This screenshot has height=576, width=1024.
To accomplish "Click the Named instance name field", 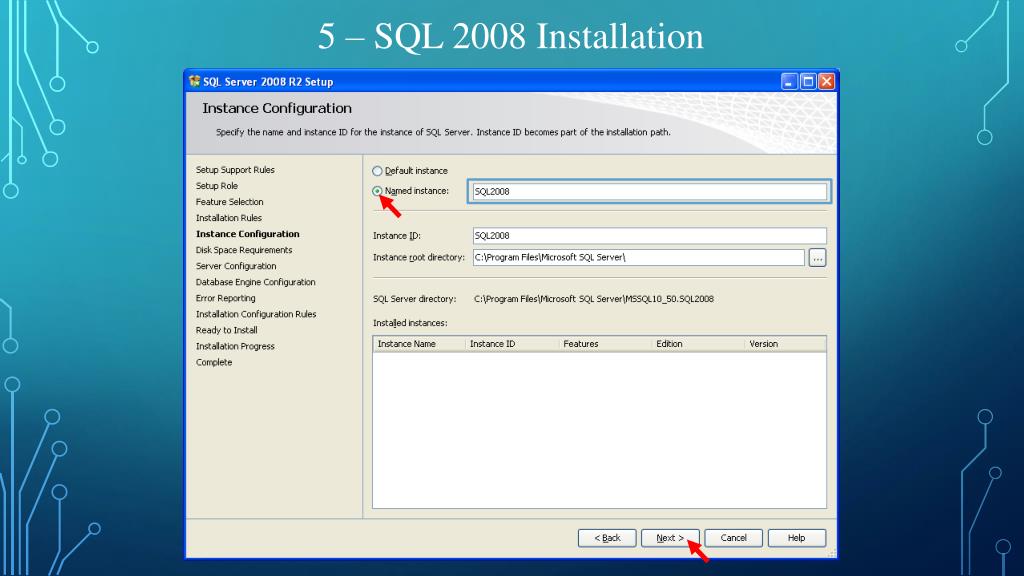I will tap(649, 191).
